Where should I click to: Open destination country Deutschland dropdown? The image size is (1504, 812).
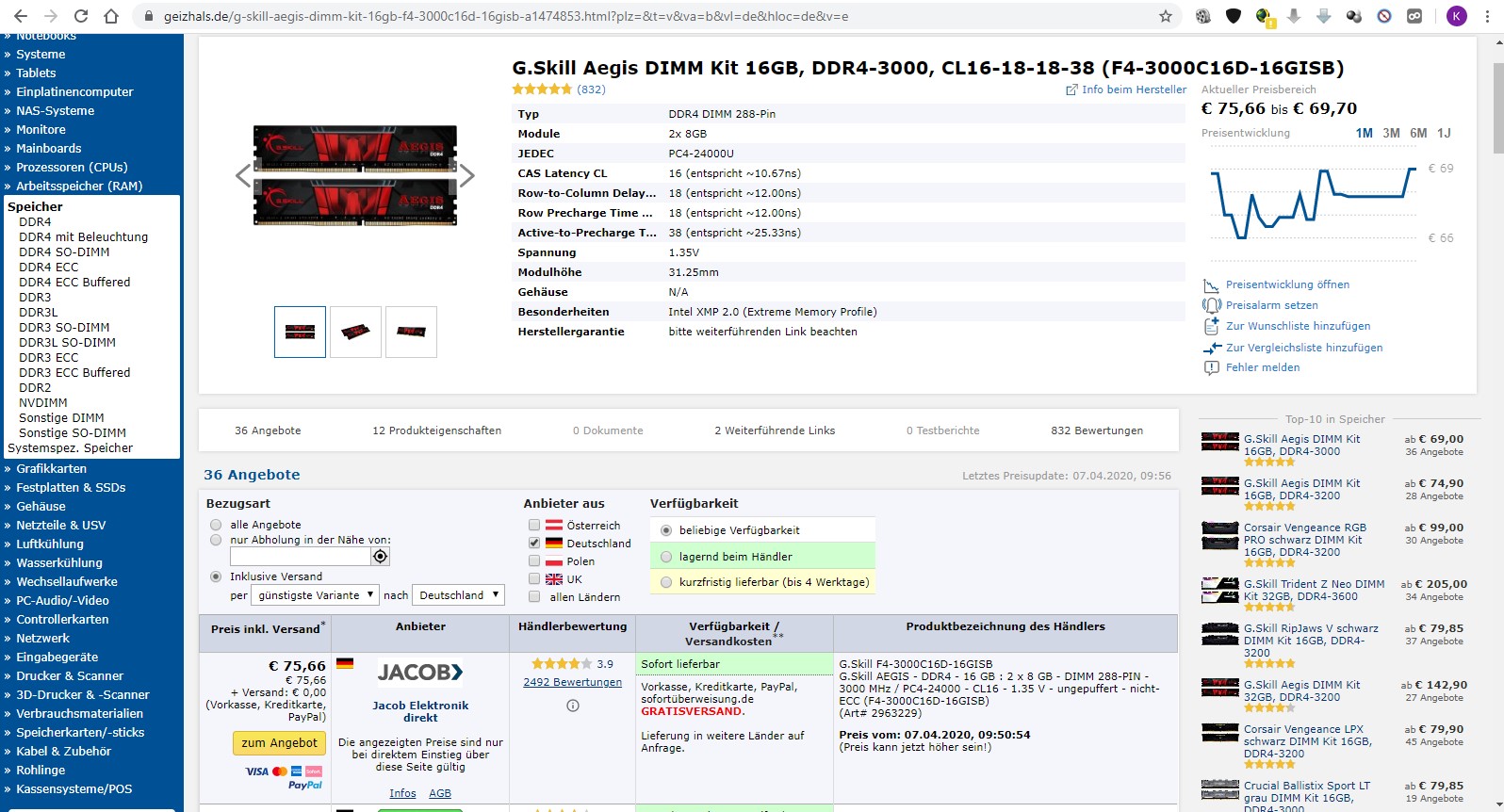click(x=458, y=595)
